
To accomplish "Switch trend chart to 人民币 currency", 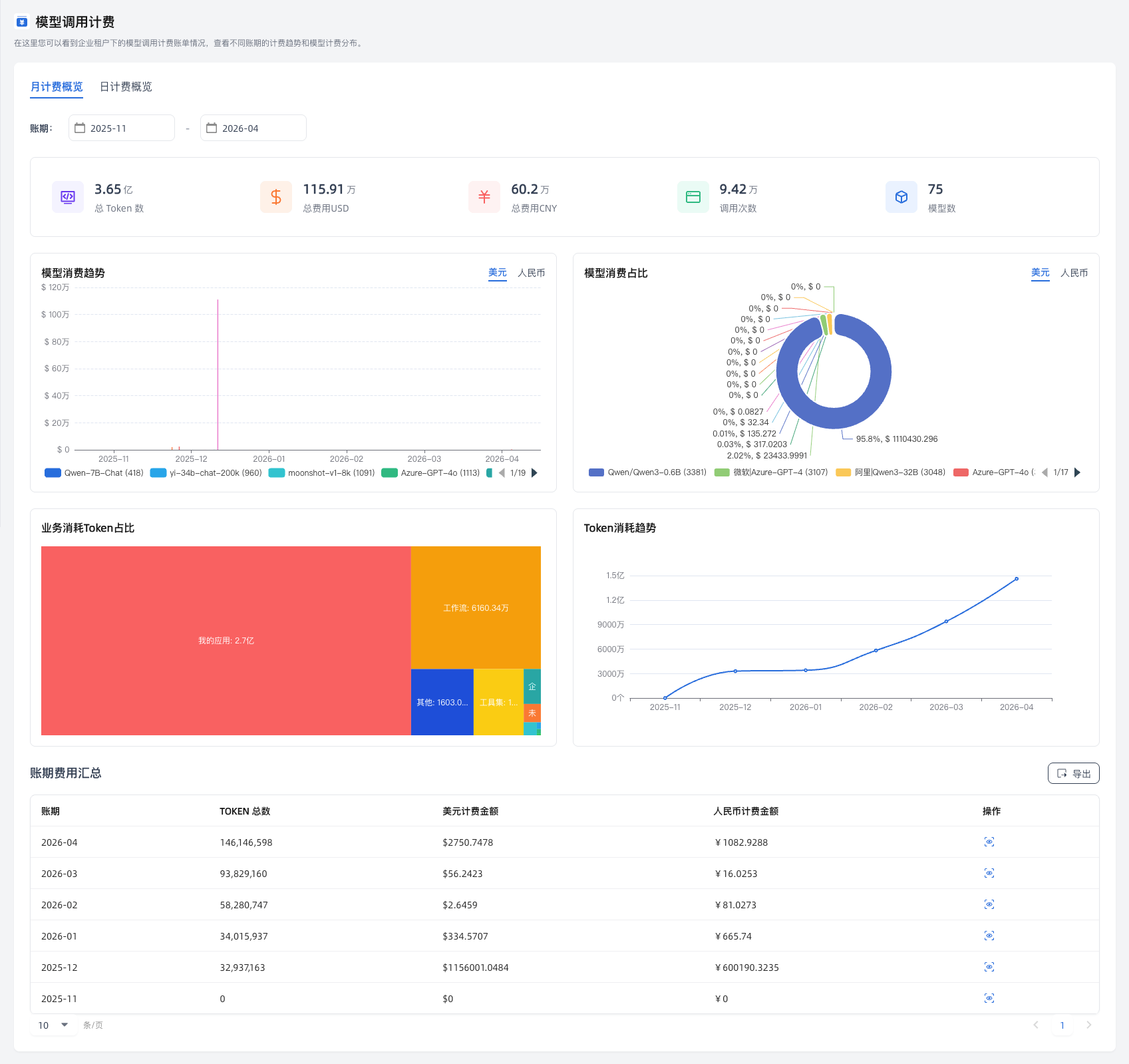I will (x=531, y=273).
